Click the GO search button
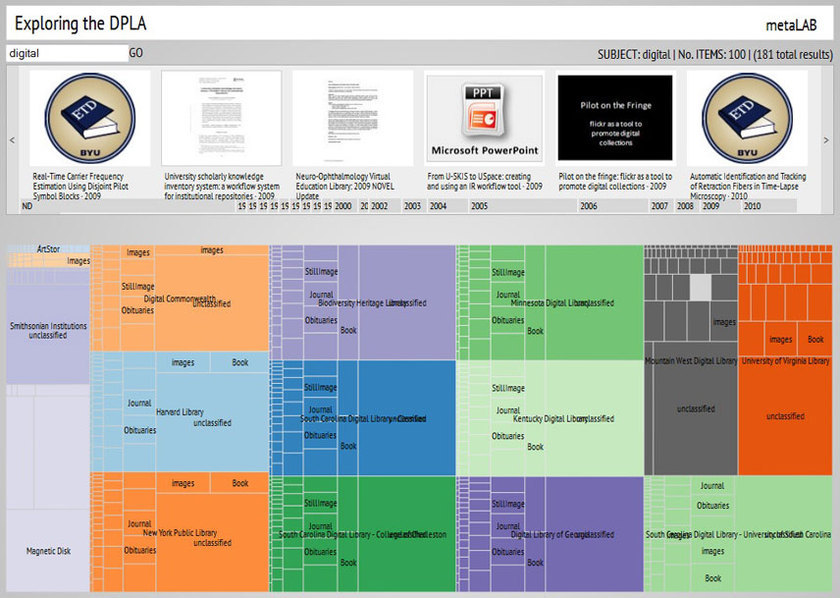840x598 pixels. [x=136, y=53]
